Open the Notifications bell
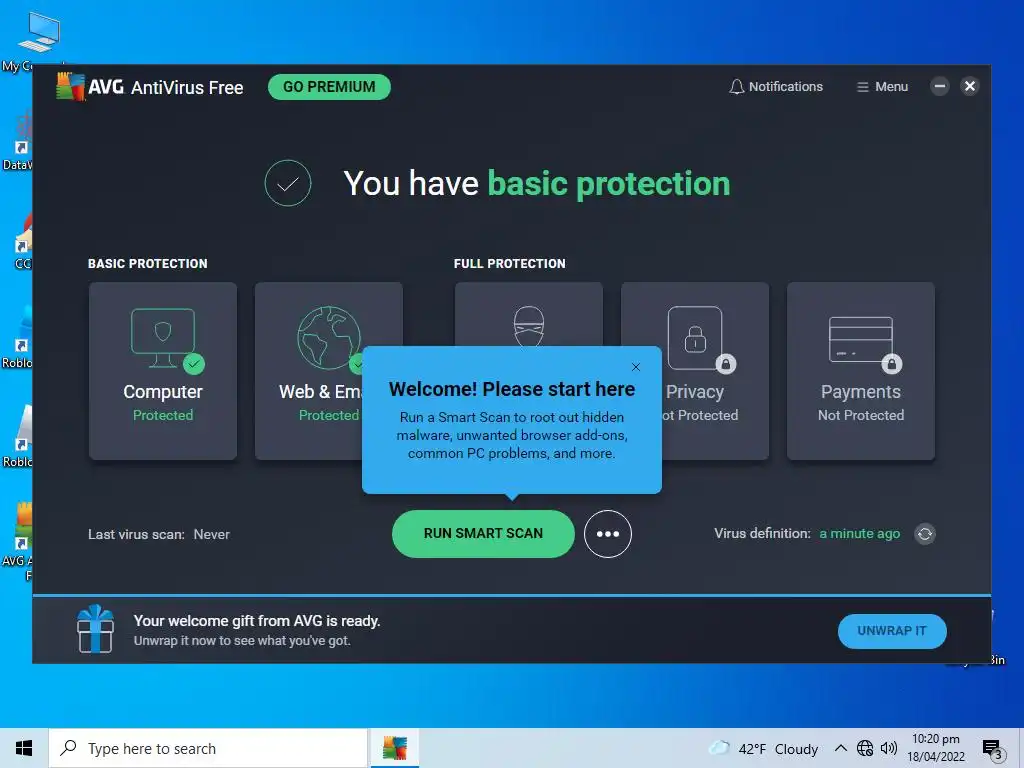 point(776,87)
